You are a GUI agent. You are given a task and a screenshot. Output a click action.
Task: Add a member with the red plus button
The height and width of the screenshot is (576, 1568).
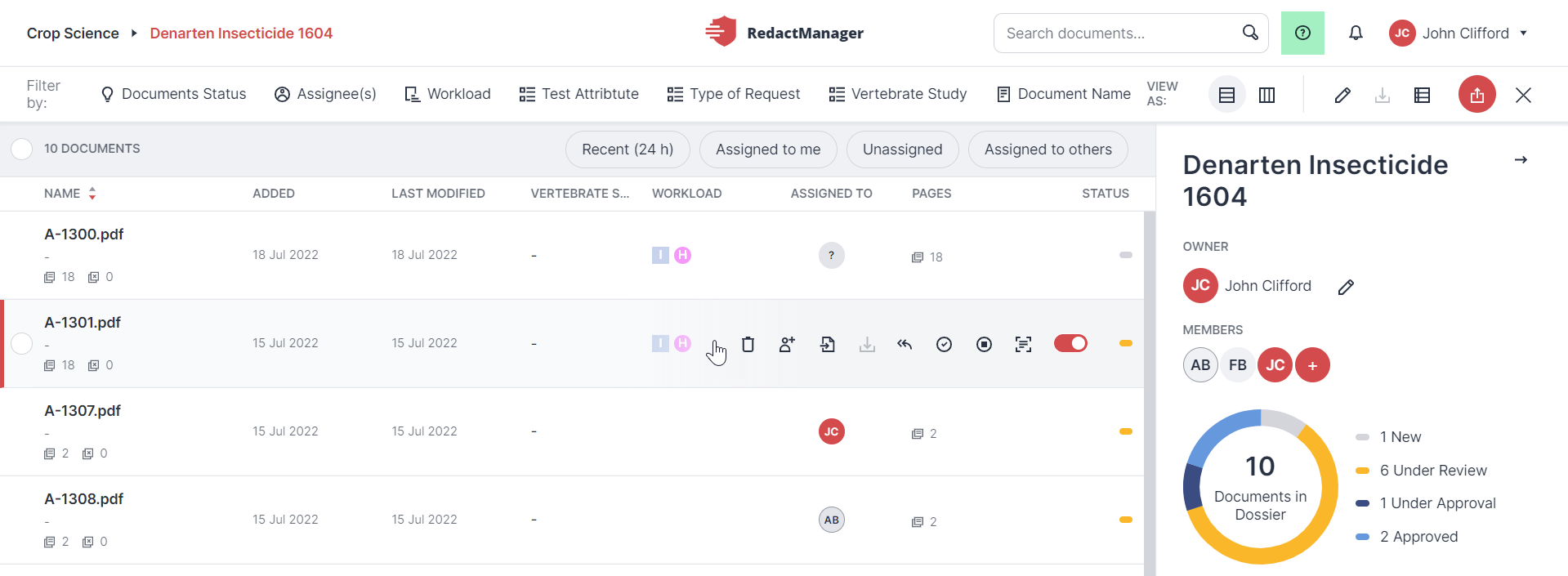(x=1312, y=365)
